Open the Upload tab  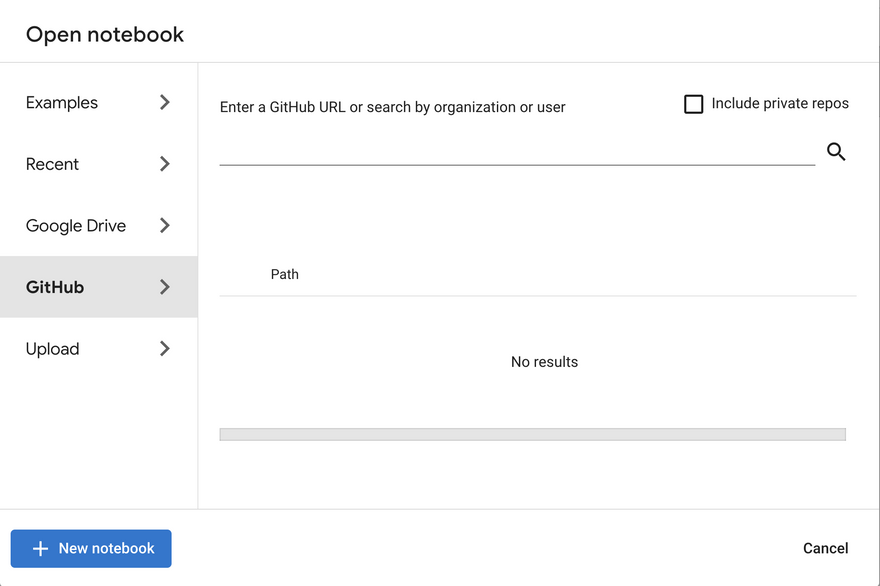tap(99, 349)
